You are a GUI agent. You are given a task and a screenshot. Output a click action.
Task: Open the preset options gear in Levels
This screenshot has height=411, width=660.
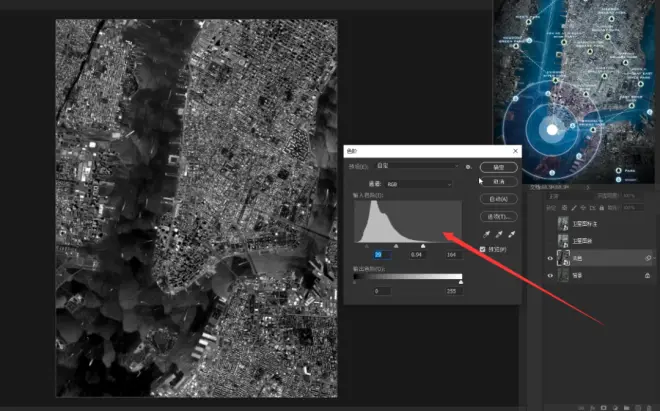coord(468,166)
